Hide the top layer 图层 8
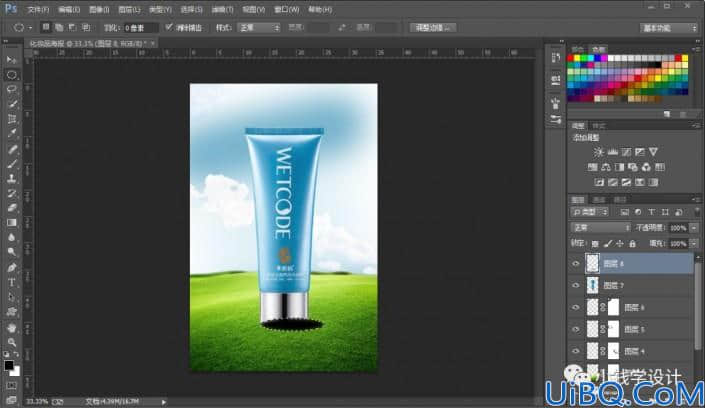This screenshot has width=705, height=408. 576,264
